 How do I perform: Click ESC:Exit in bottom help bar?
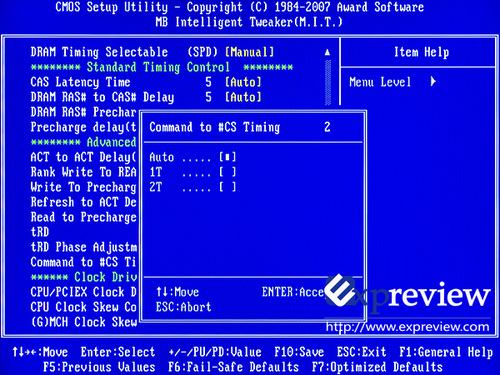coord(361,352)
